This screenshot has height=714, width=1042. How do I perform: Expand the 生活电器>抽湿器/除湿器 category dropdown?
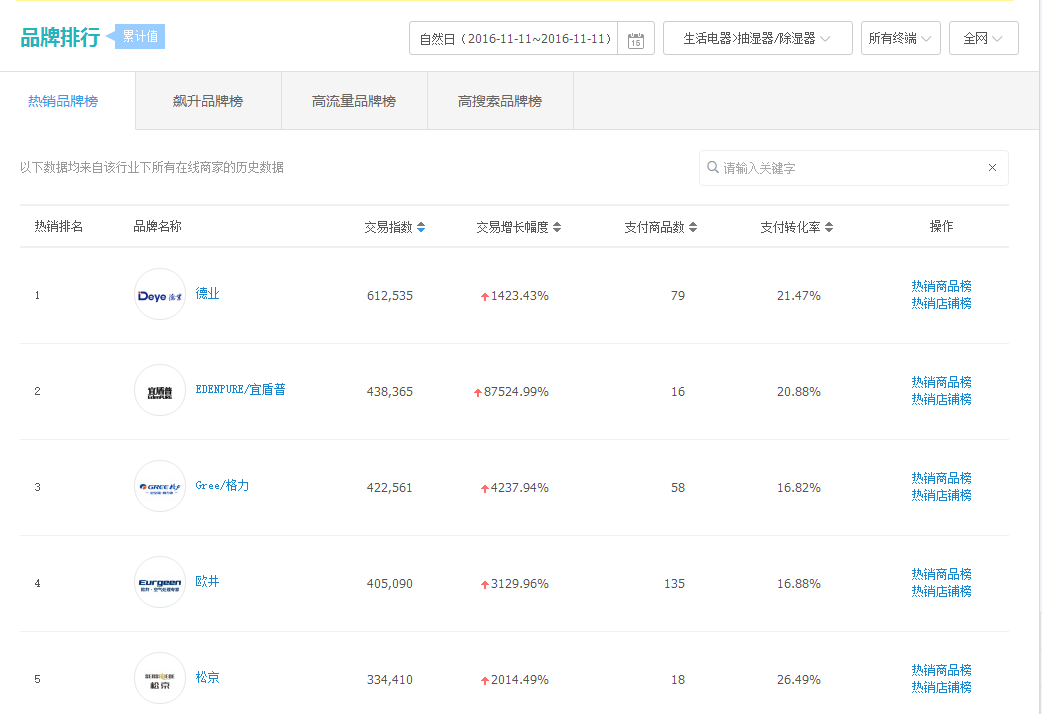click(757, 39)
